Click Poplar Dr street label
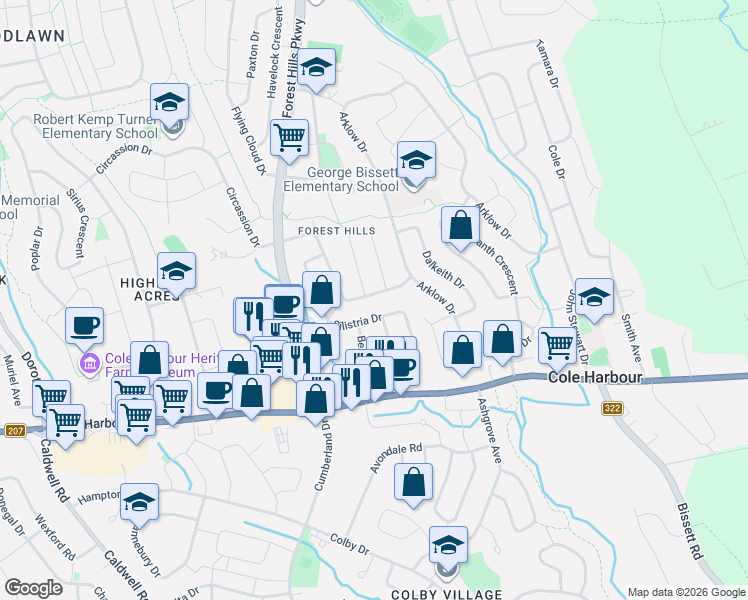Screen dimensions: 748x600 [x=37, y=248]
